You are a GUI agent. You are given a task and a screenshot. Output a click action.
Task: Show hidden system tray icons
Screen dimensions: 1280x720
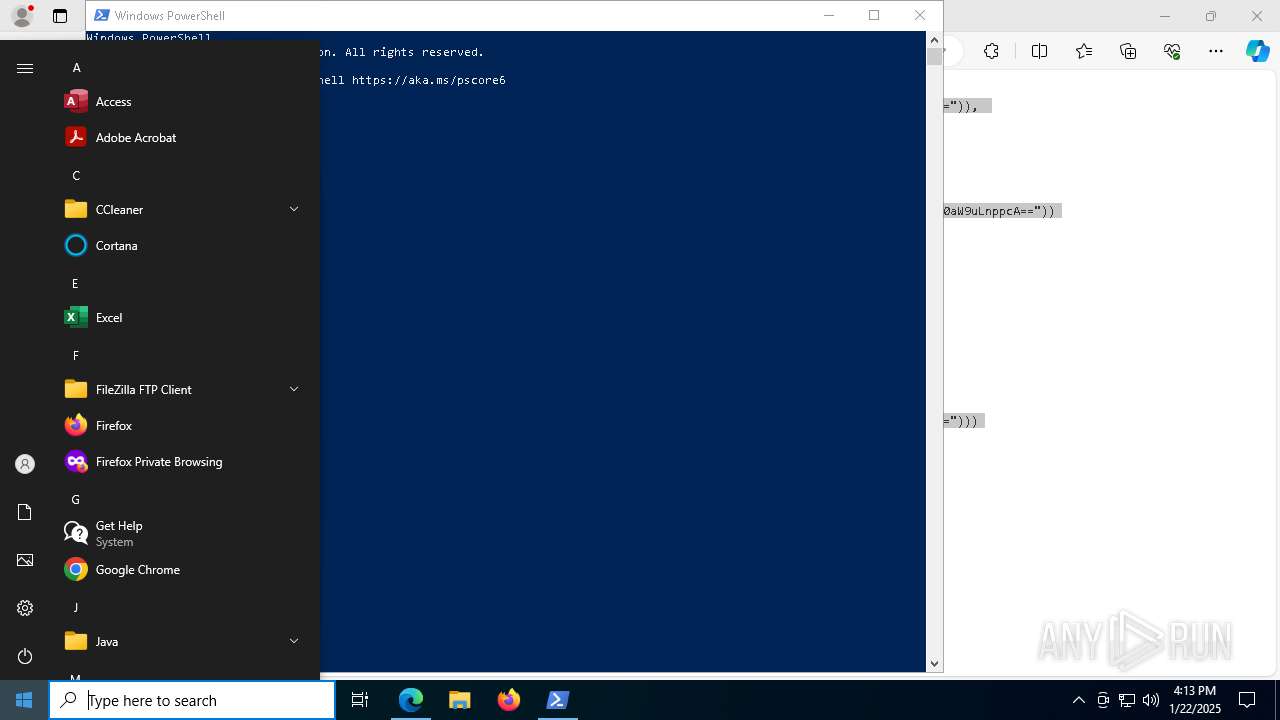1078,700
